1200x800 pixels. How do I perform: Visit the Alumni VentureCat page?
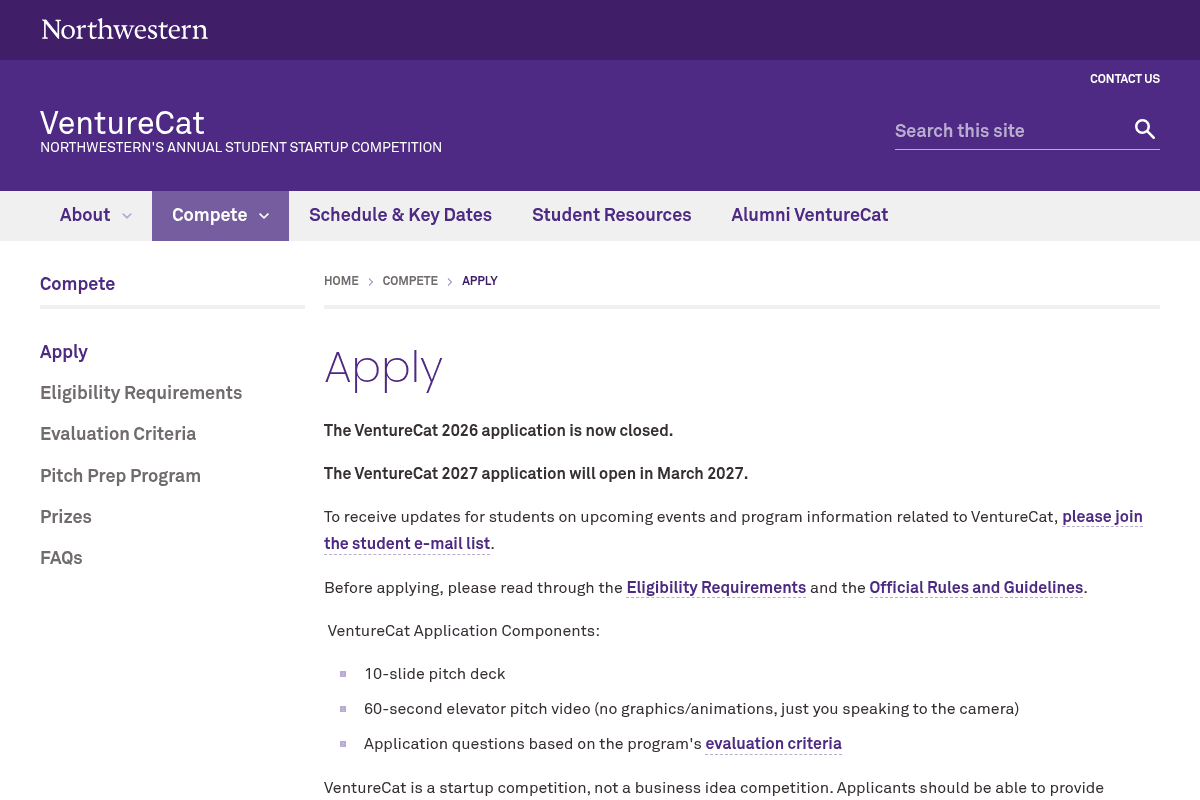point(809,215)
